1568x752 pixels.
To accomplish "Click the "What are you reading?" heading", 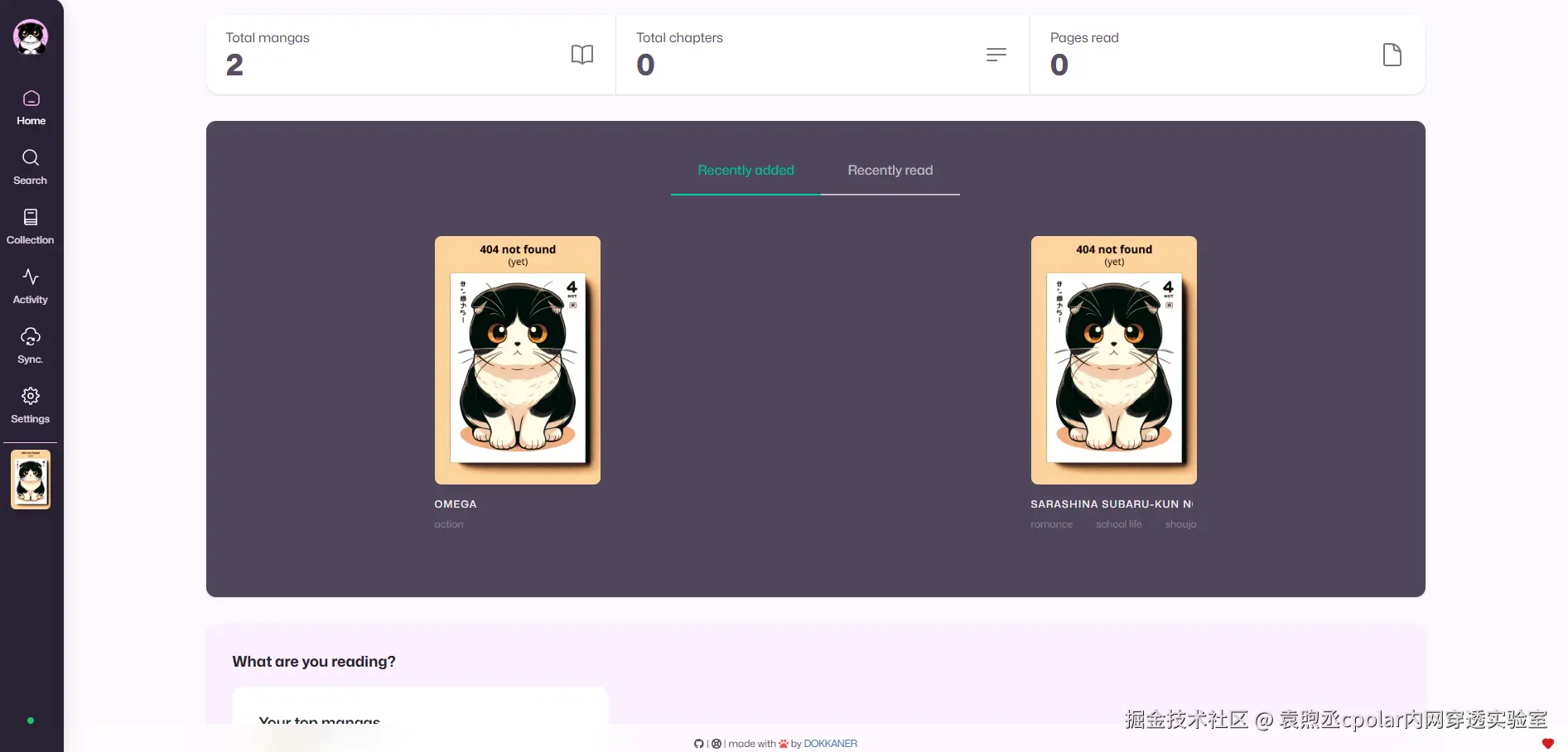I will 314,662.
